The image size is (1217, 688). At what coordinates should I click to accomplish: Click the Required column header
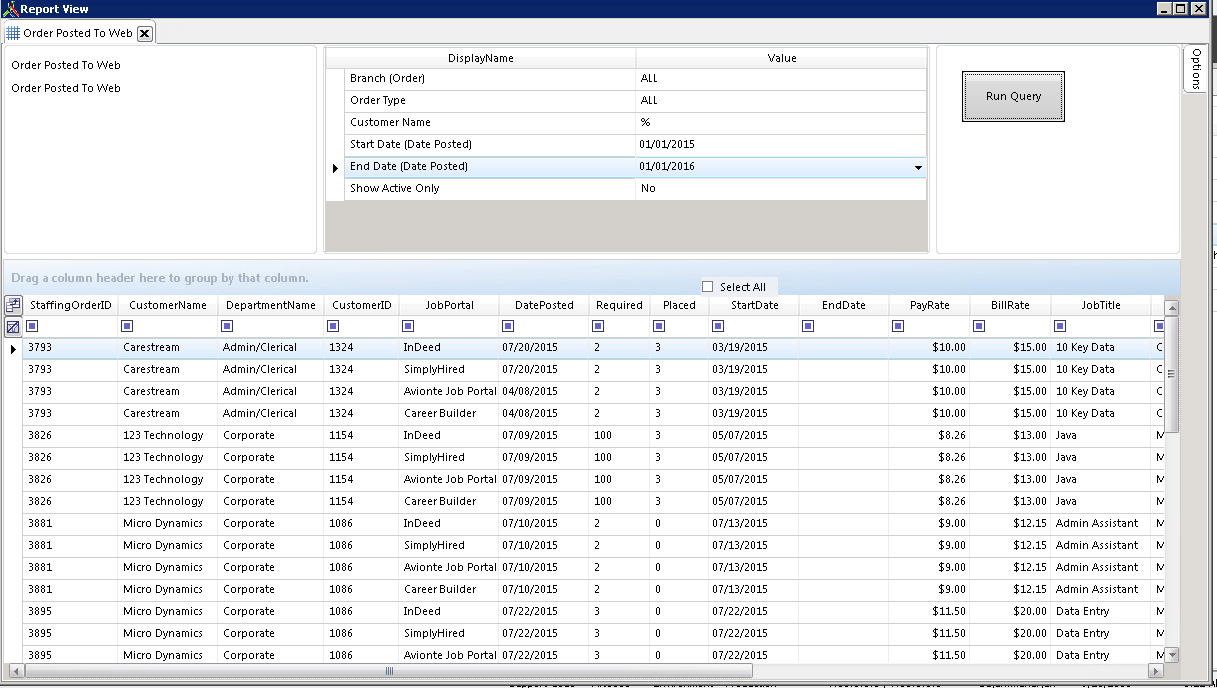coord(619,305)
